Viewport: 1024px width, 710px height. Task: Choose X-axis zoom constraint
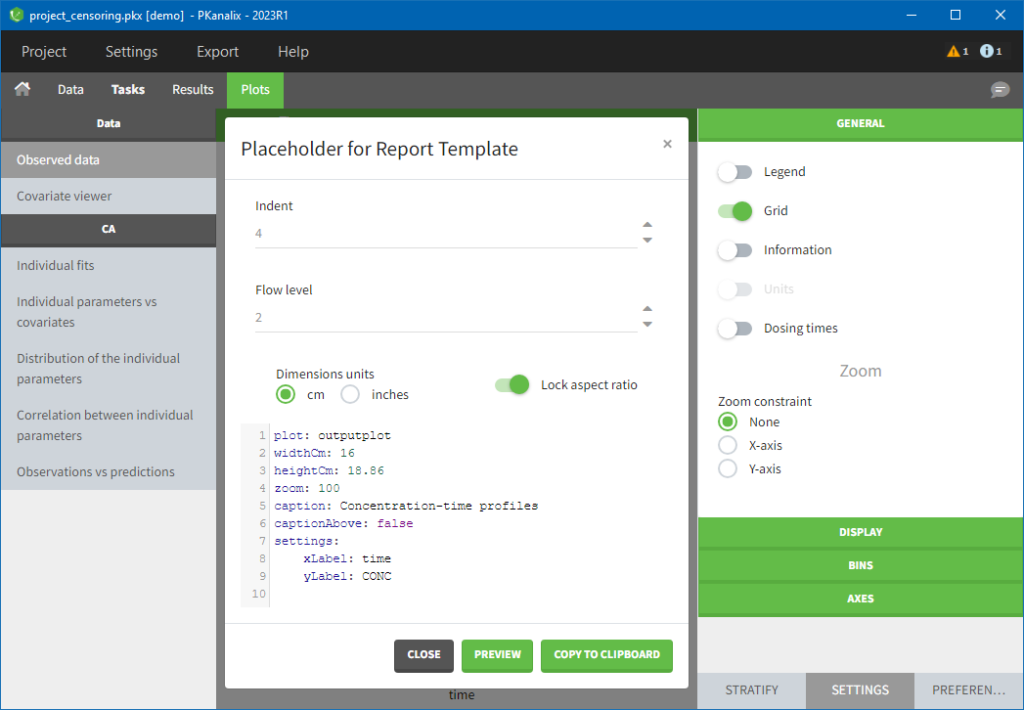point(728,445)
